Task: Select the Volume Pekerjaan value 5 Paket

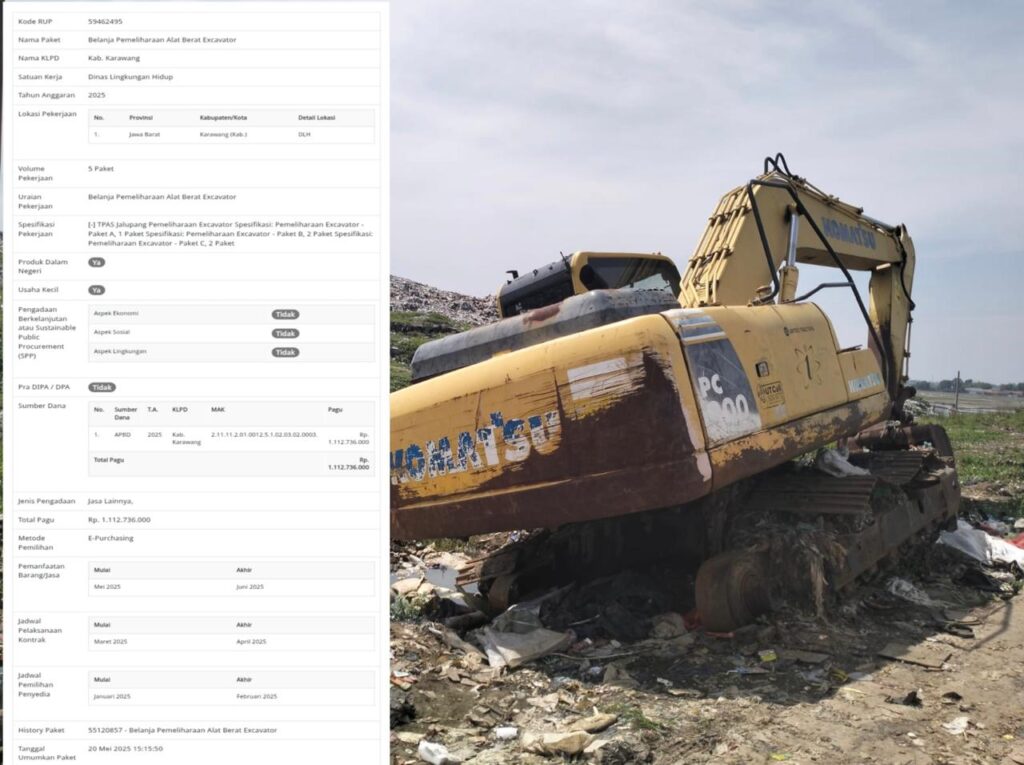Action: pyautogui.click(x=101, y=169)
